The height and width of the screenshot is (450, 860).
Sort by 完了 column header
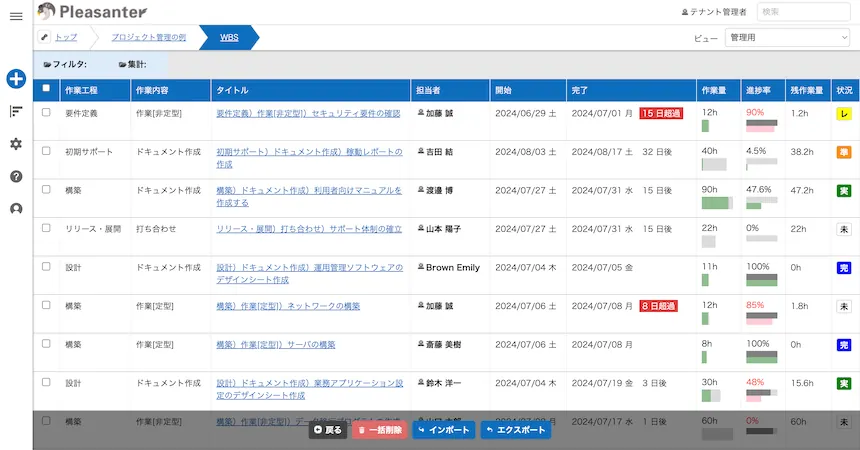pos(631,90)
